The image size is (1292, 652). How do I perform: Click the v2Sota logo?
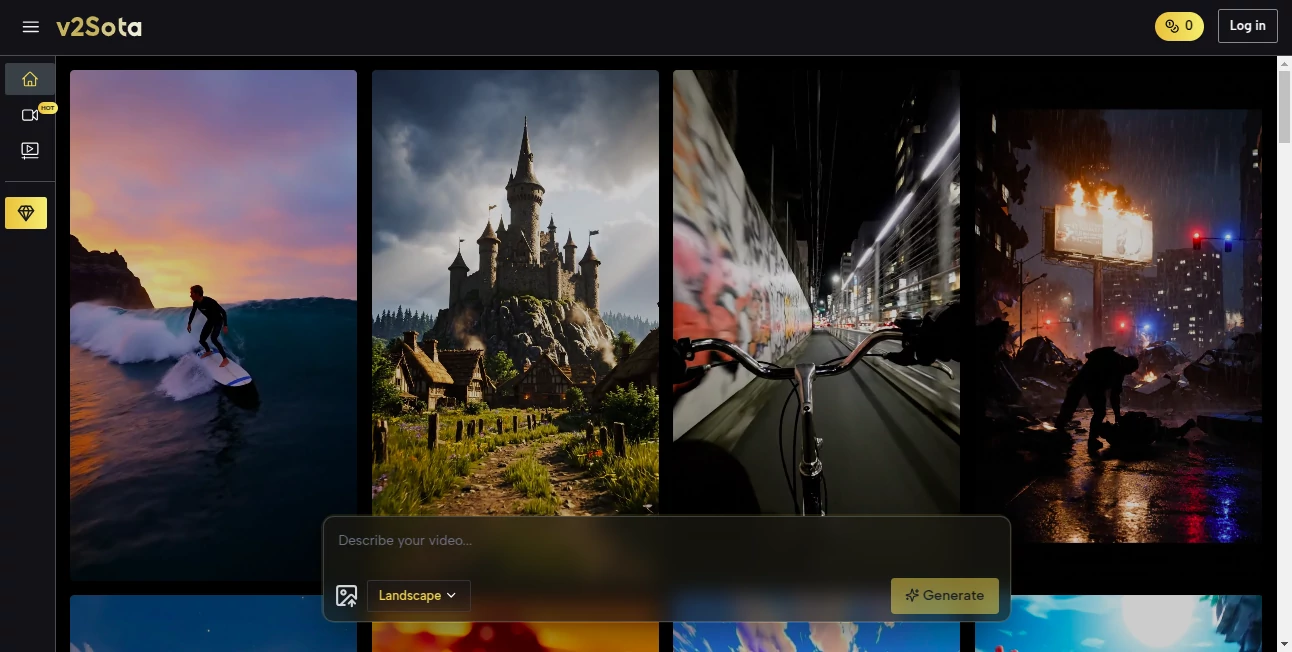pos(99,27)
